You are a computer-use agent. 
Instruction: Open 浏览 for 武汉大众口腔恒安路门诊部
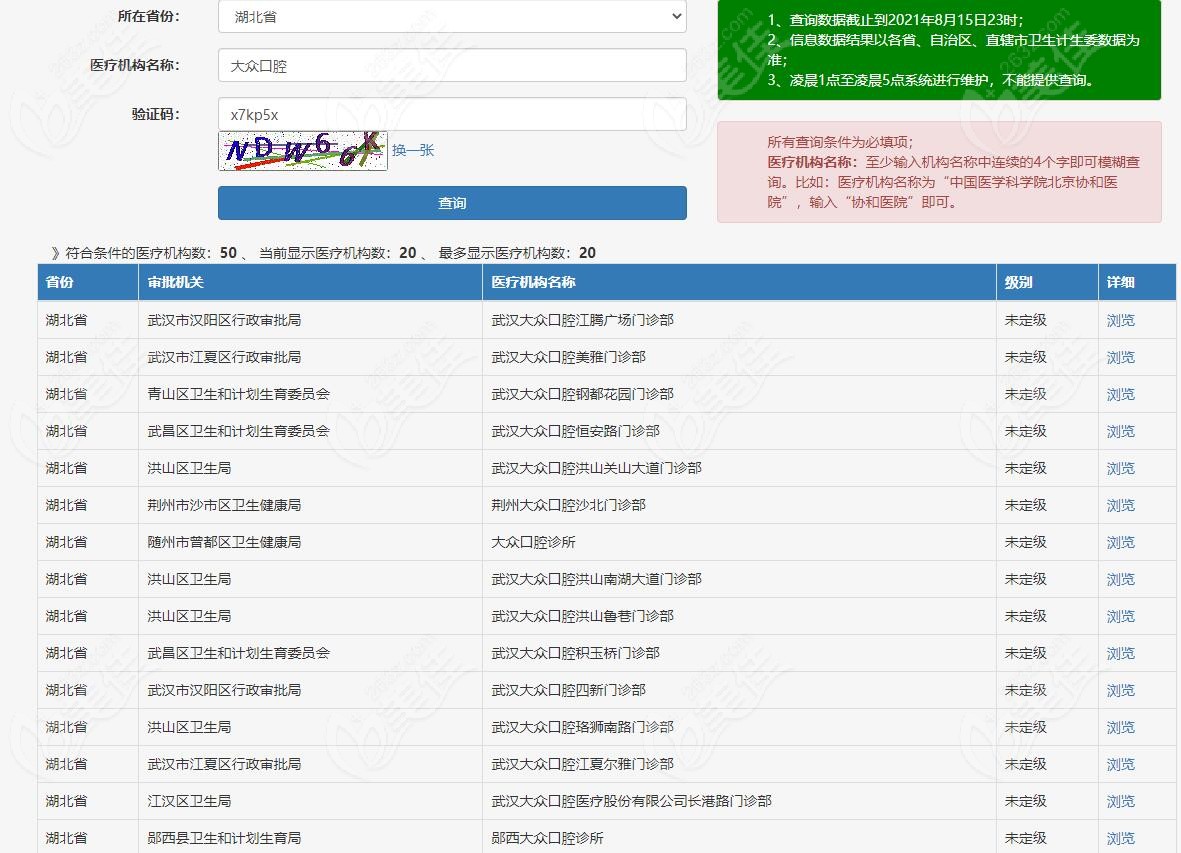coord(1120,432)
